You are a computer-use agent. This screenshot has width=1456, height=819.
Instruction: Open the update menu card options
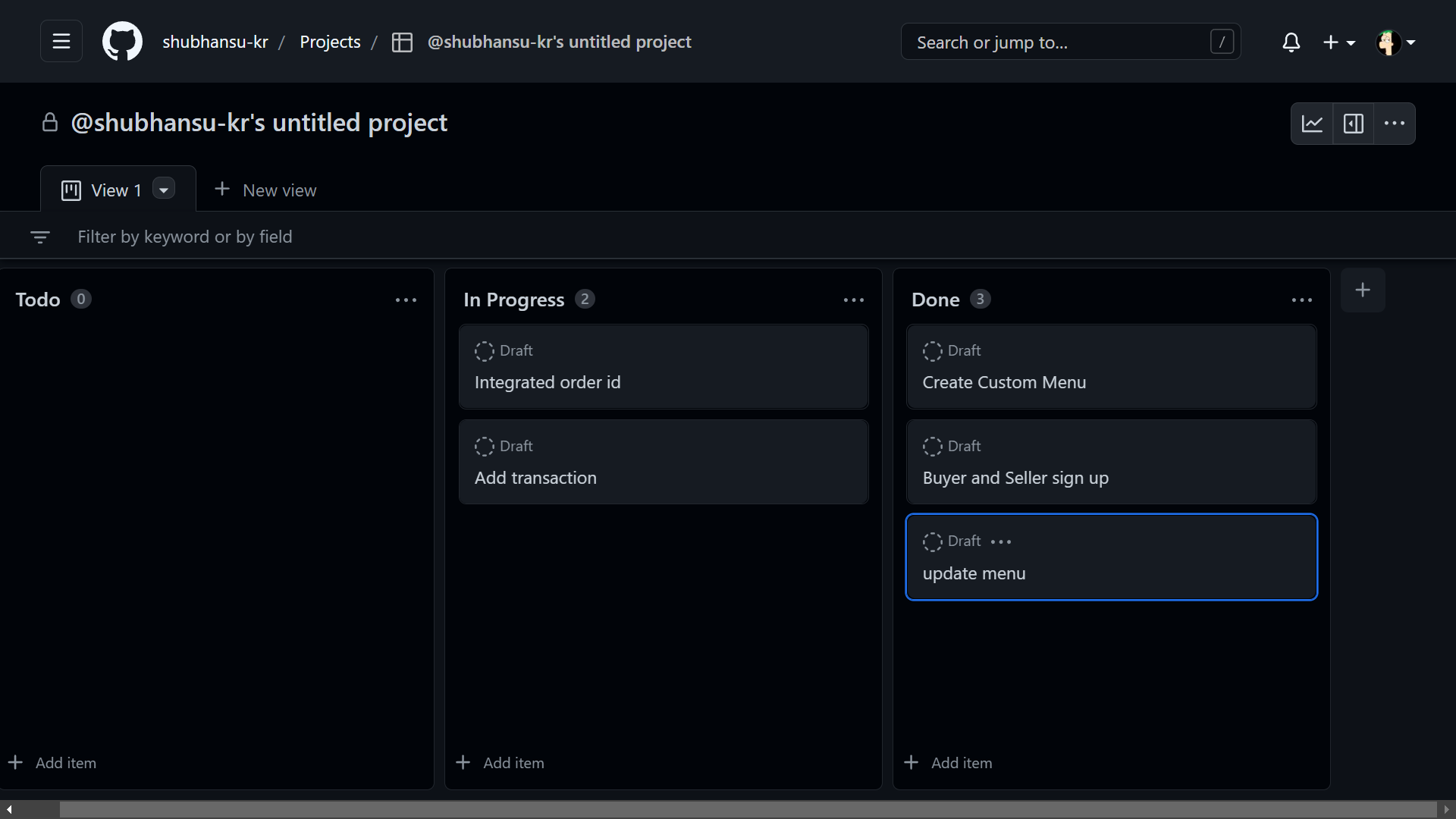point(1001,541)
